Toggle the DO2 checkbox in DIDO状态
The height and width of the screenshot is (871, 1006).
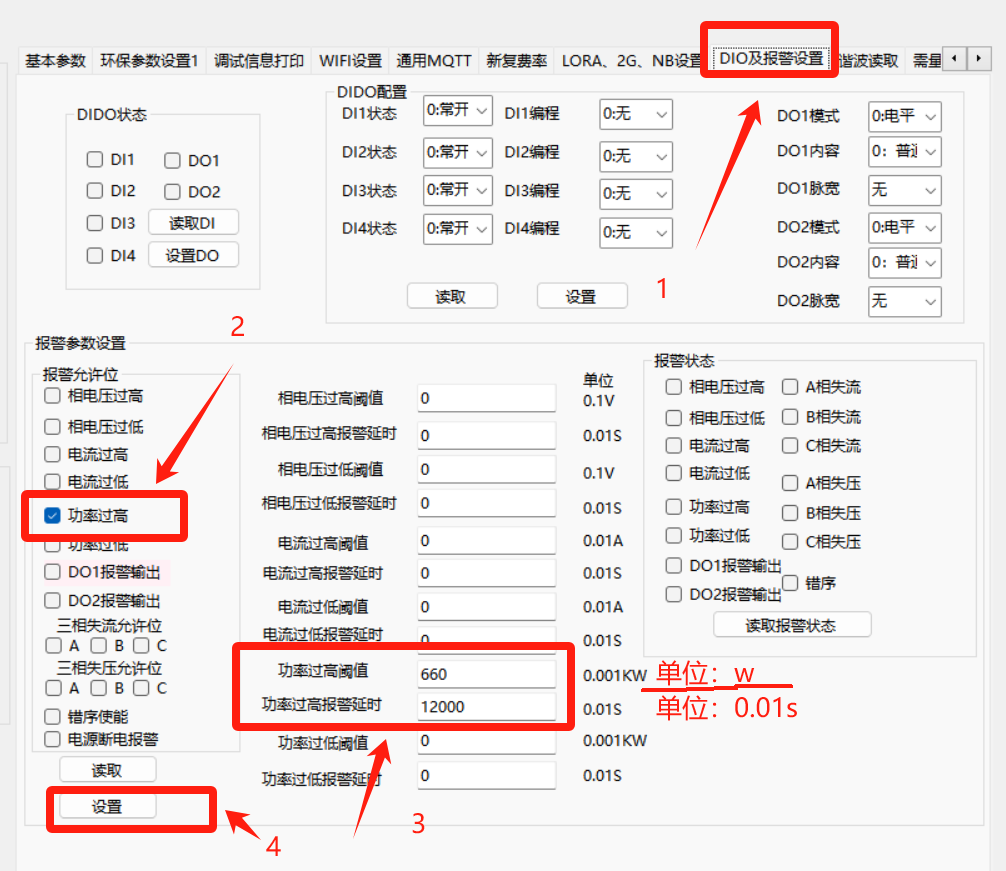click(x=172, y=191)
